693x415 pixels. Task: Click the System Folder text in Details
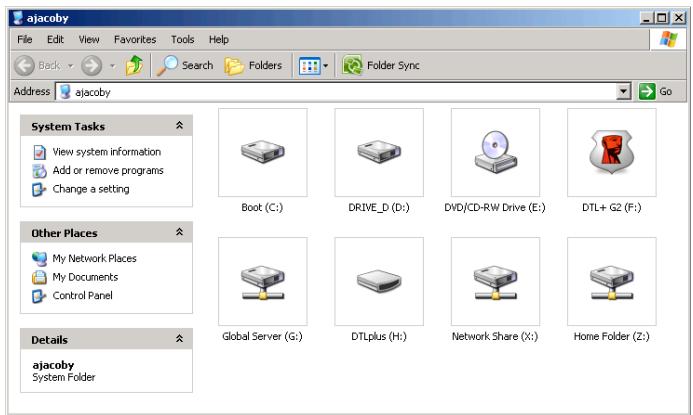click(x=64, y=377)
